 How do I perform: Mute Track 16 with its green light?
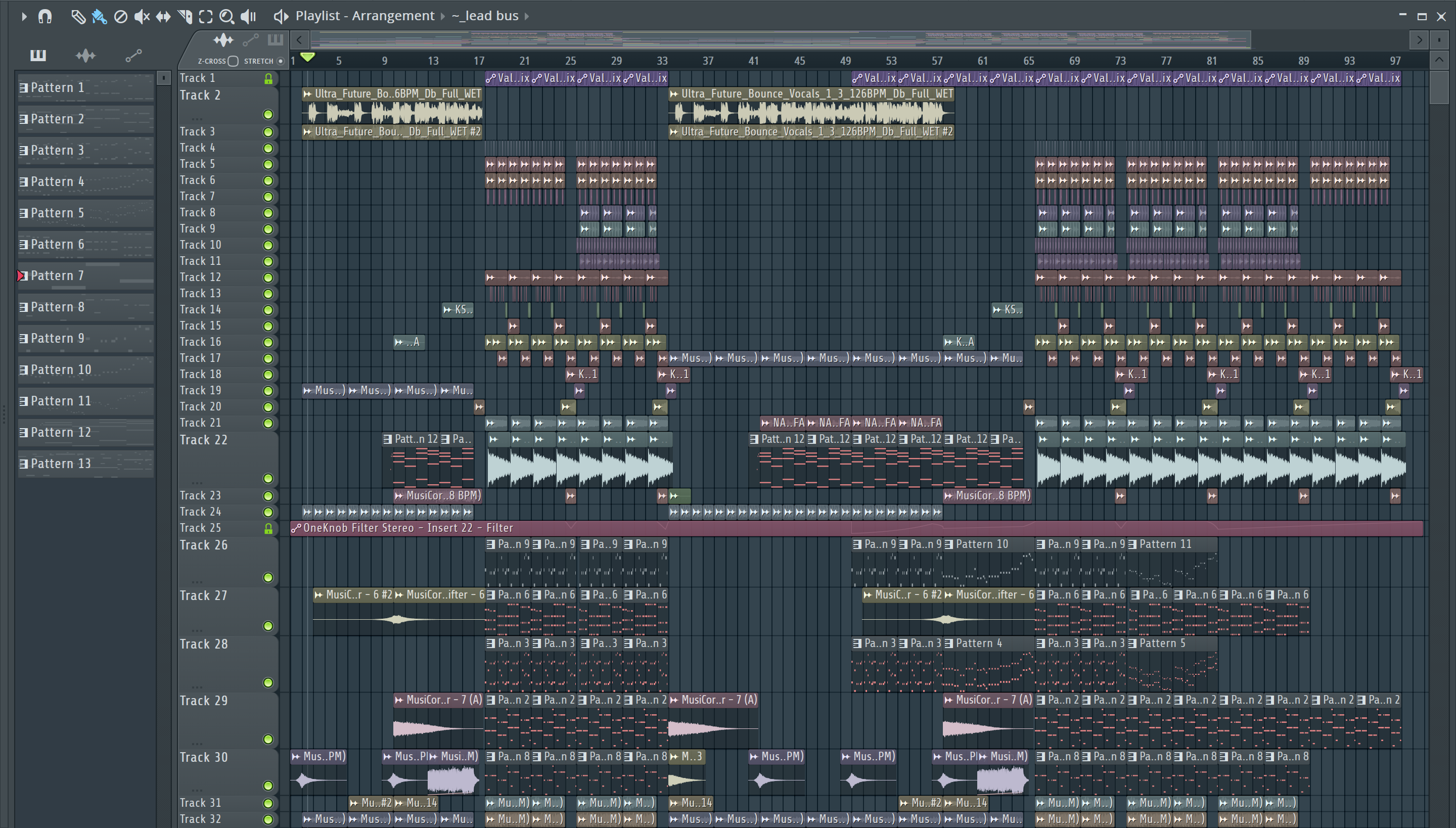[x=268, y=342]
